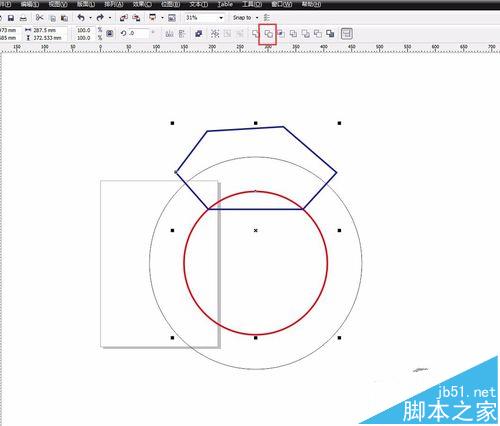Click the bottom-right selection handle
This screenshot has height=426, width=500.
(x=339, y=338)
